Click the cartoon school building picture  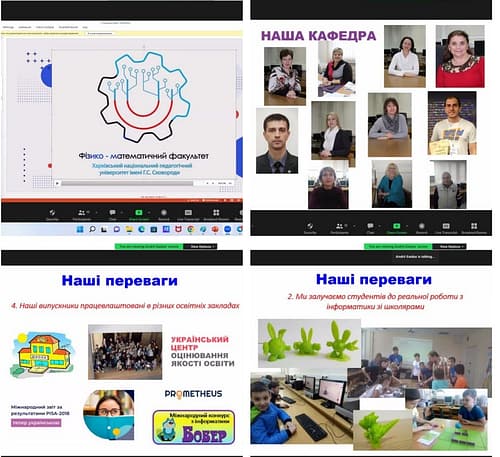pos(43,354)
